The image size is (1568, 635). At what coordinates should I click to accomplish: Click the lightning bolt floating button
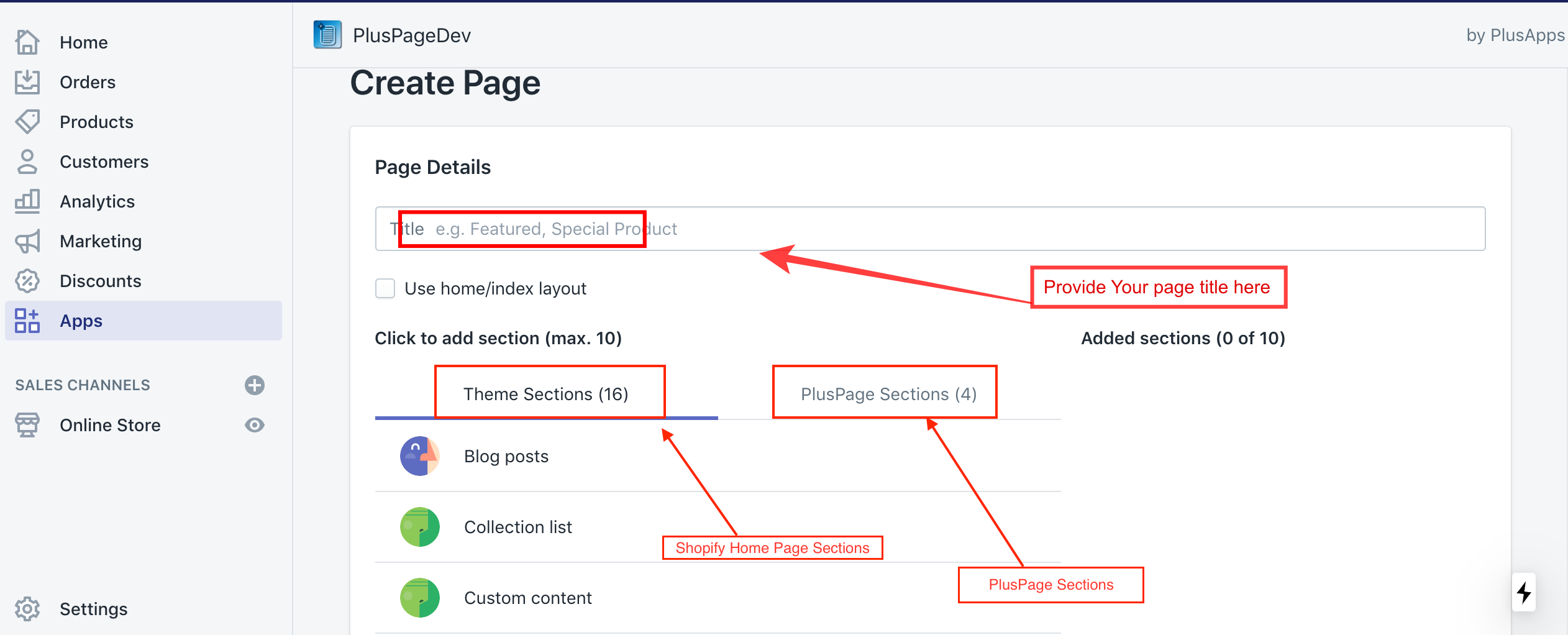(1523, 592)
